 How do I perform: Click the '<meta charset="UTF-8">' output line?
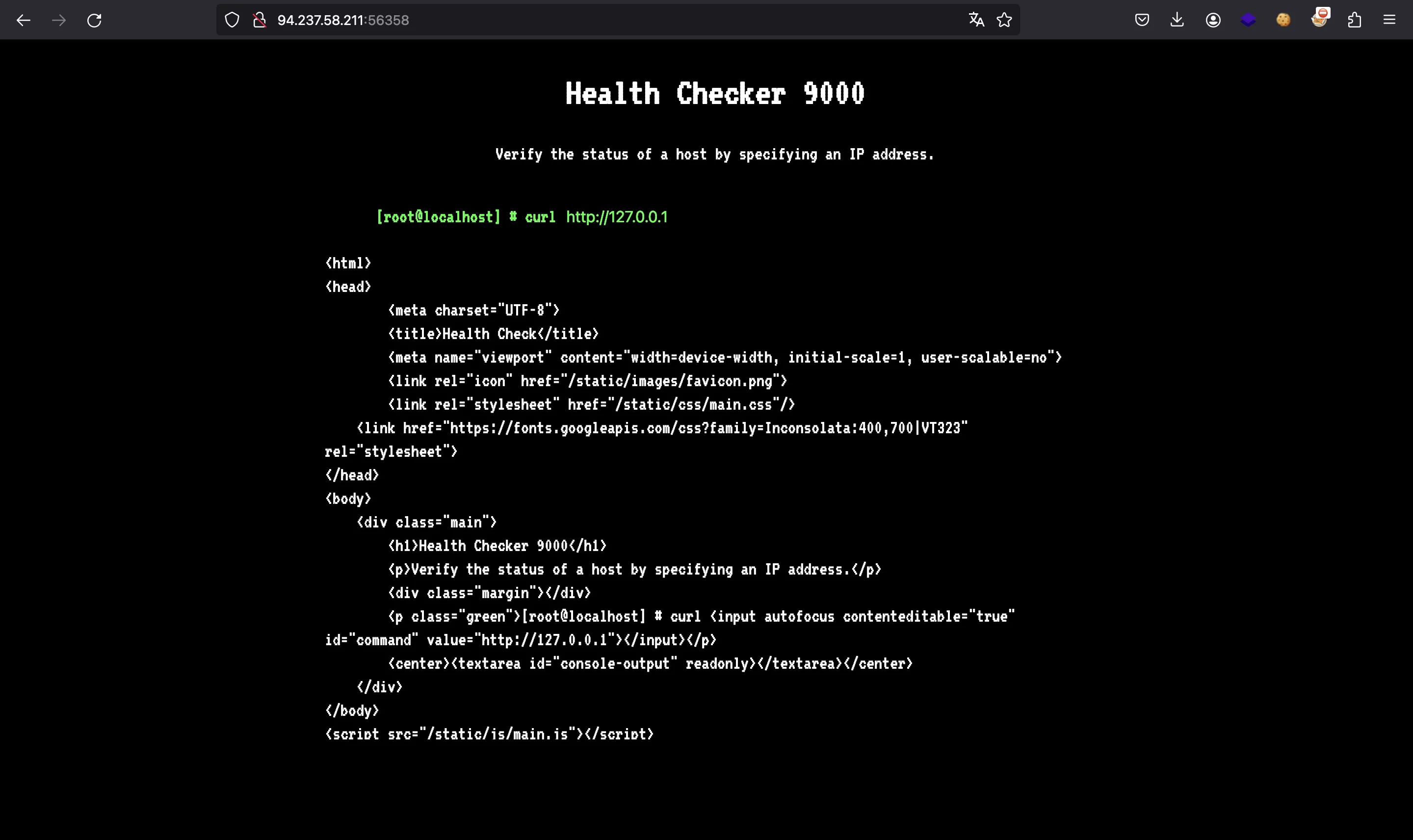pyautogui.click(x=473, y=310)
